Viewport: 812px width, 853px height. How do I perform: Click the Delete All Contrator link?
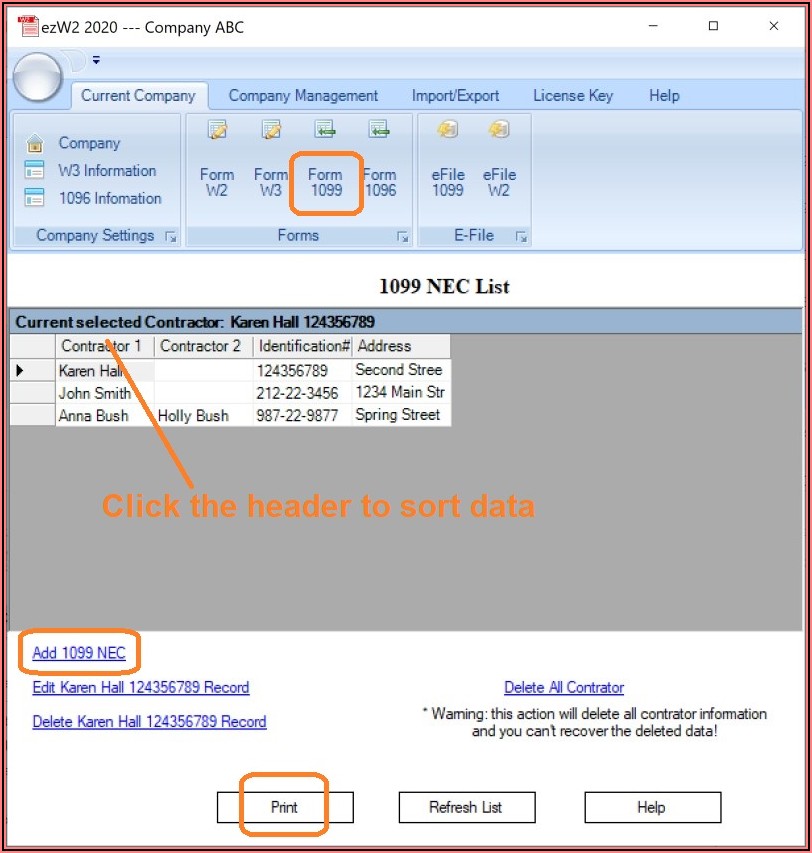(x=563, y=687)
